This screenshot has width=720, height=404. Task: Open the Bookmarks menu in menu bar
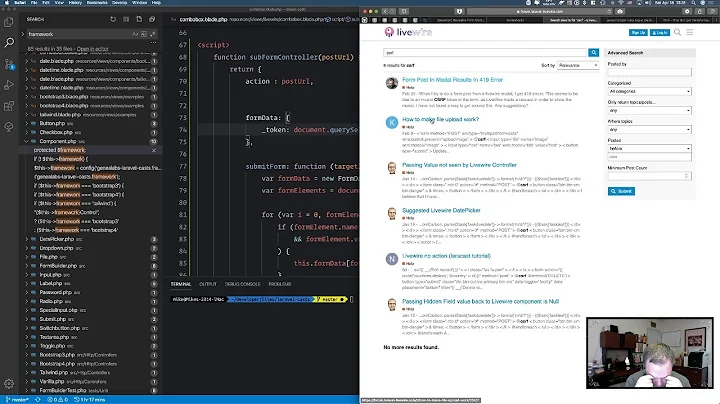pyautogui.click(x=97, y=3)
